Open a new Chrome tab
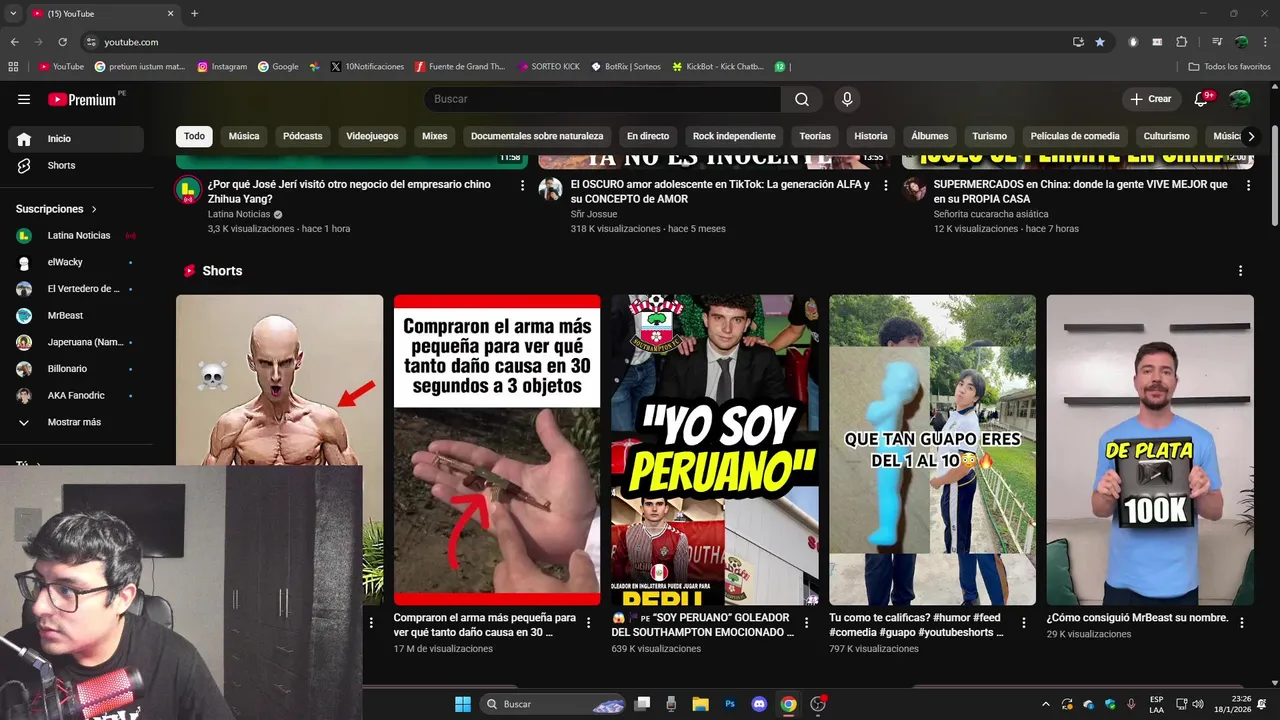1280x720 pixels. tap(194, 14)
